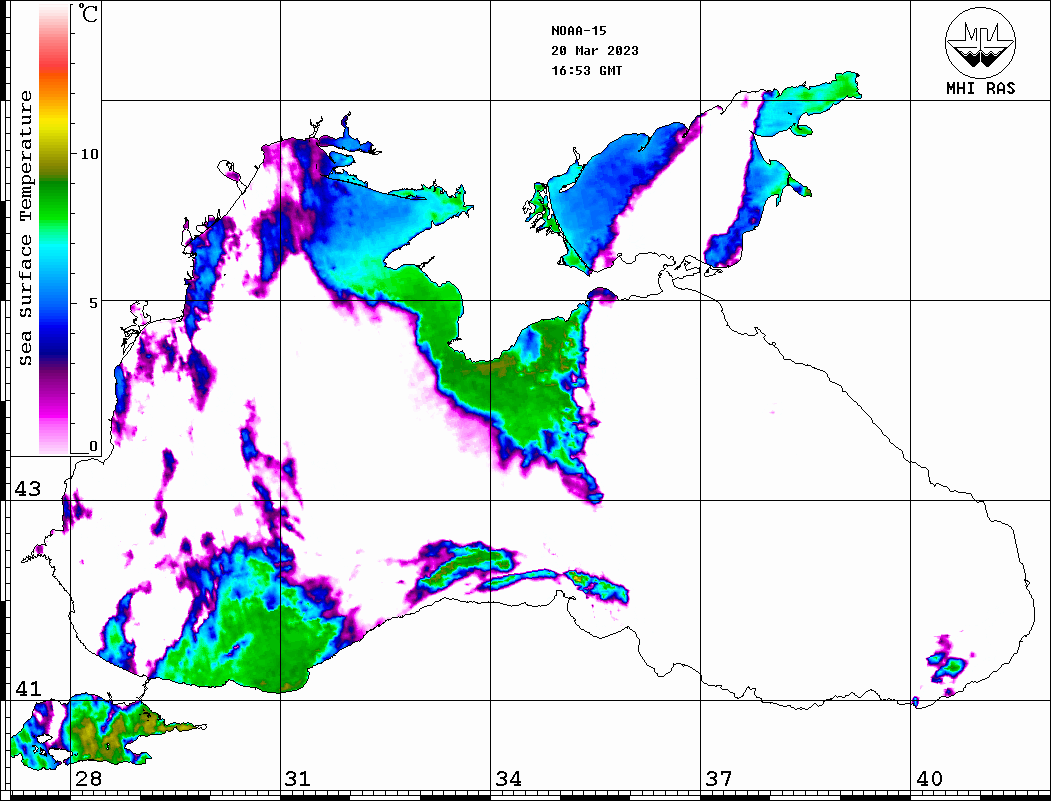Click the longitude label '37'

click(x=719, y=779)
